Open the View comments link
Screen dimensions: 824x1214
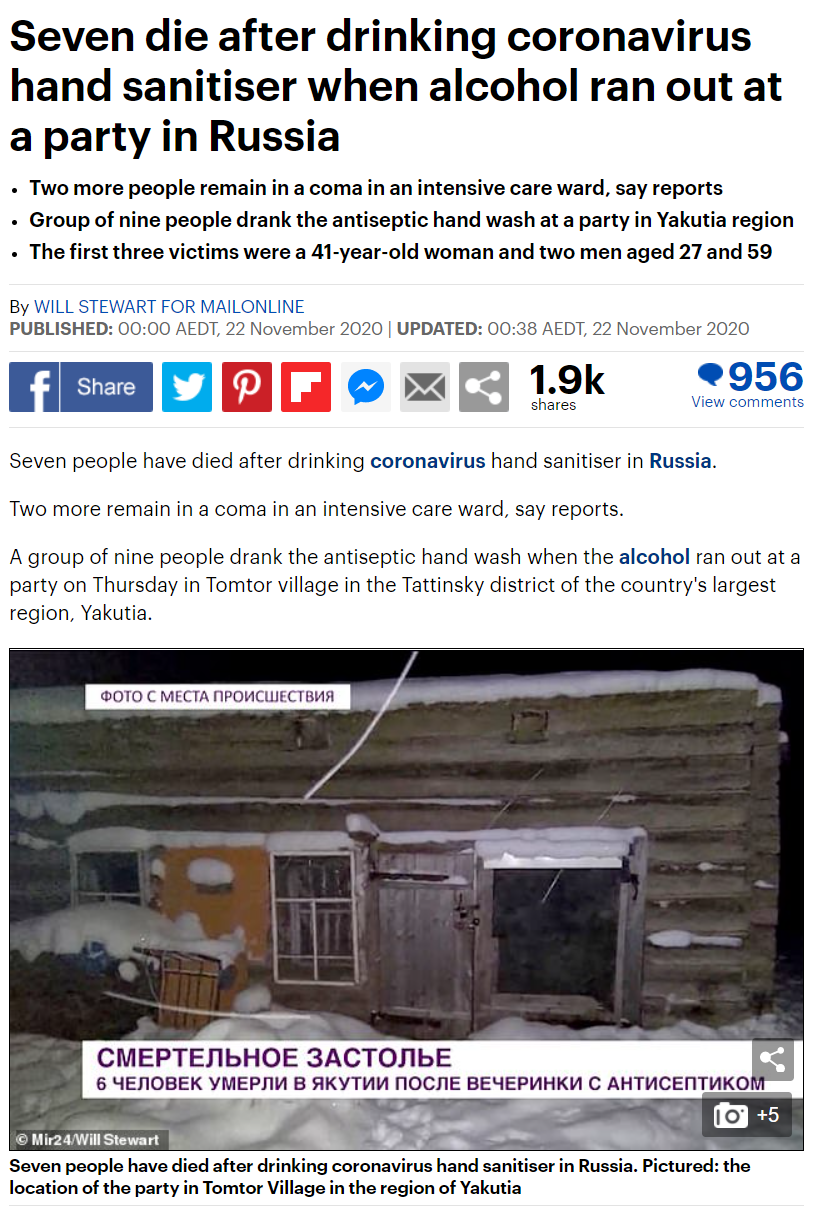click(747, 402)
